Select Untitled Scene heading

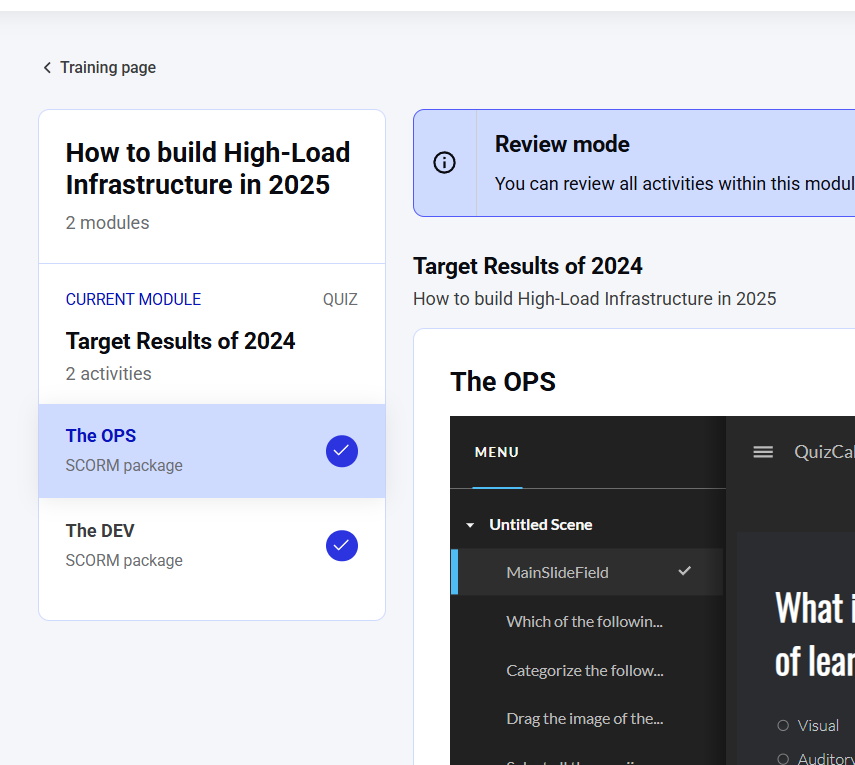tap(540, 525)
